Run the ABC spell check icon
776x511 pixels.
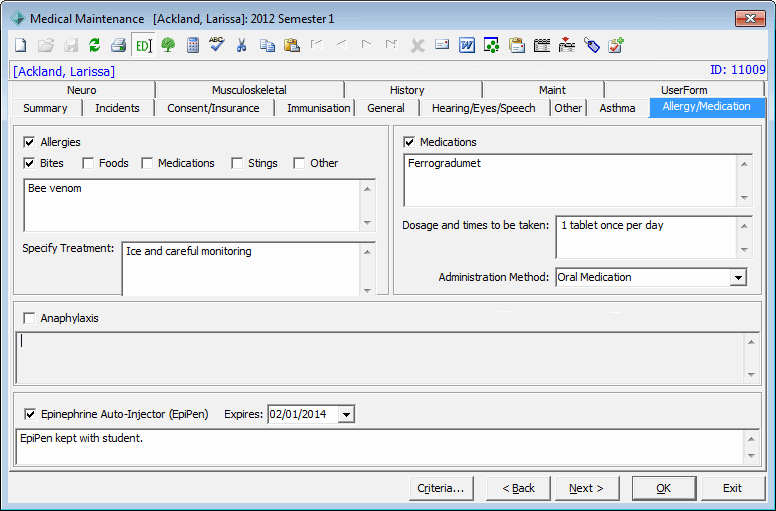pyautogui.click(x=217, y=45)
